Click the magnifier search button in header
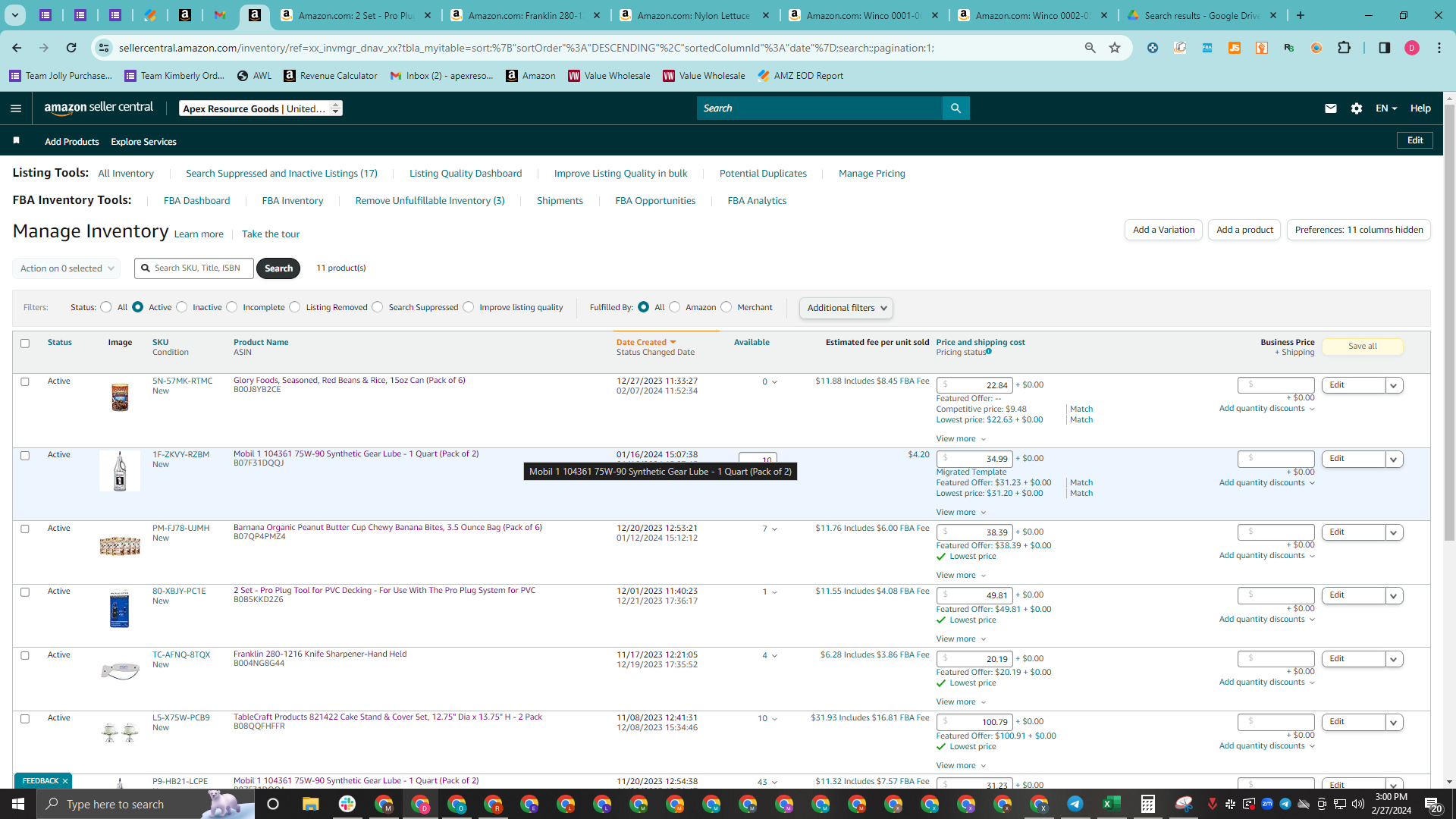Image resolution: width=1456 pixels, height=819 pixels. pos(955,108)
